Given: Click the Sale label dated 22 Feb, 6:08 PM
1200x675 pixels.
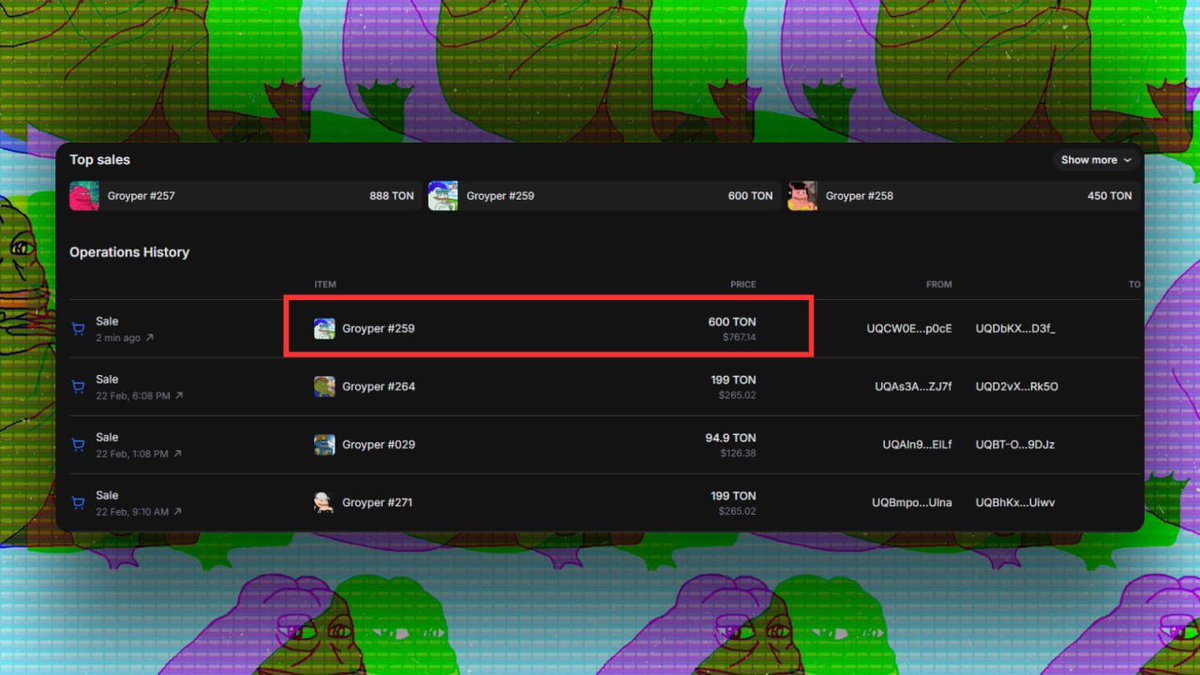Looking at the screenshot, I should (107, 379).
